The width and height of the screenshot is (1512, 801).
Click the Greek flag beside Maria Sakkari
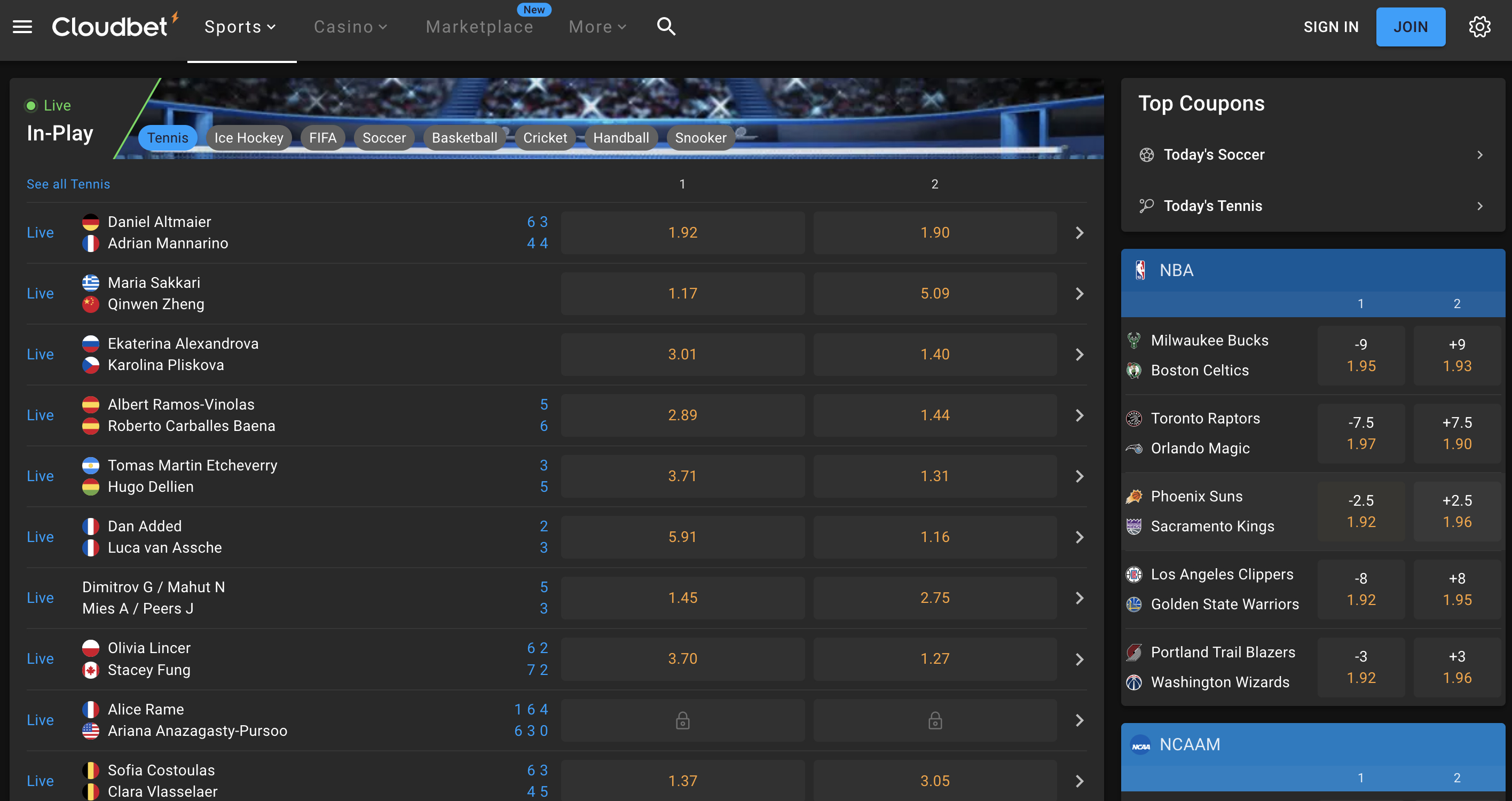click(x=90, y=283)
